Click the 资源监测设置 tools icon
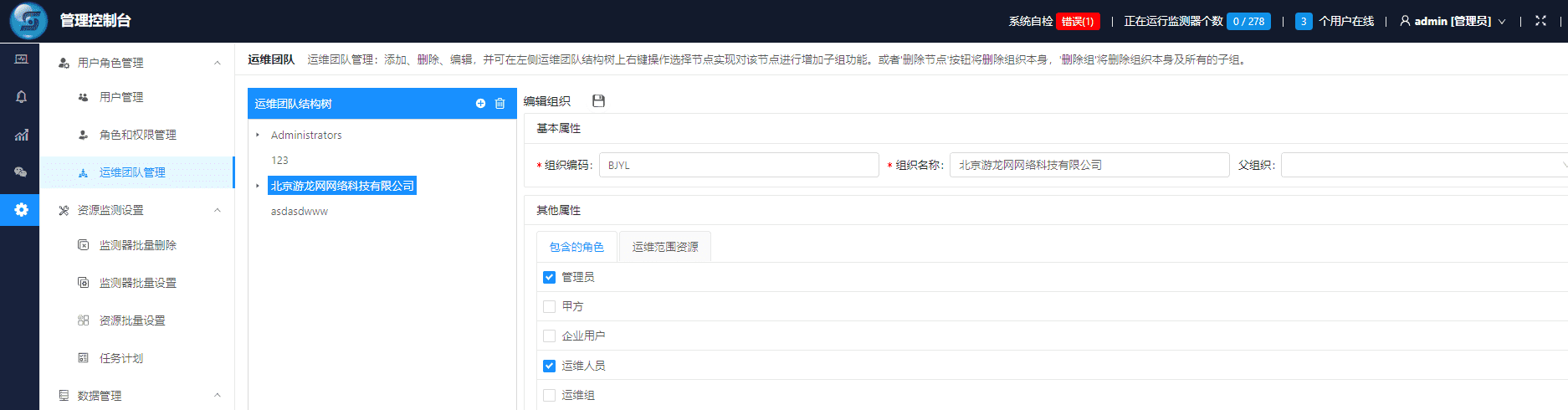This screenshot has height=410, width=1568. coord(64,210)
